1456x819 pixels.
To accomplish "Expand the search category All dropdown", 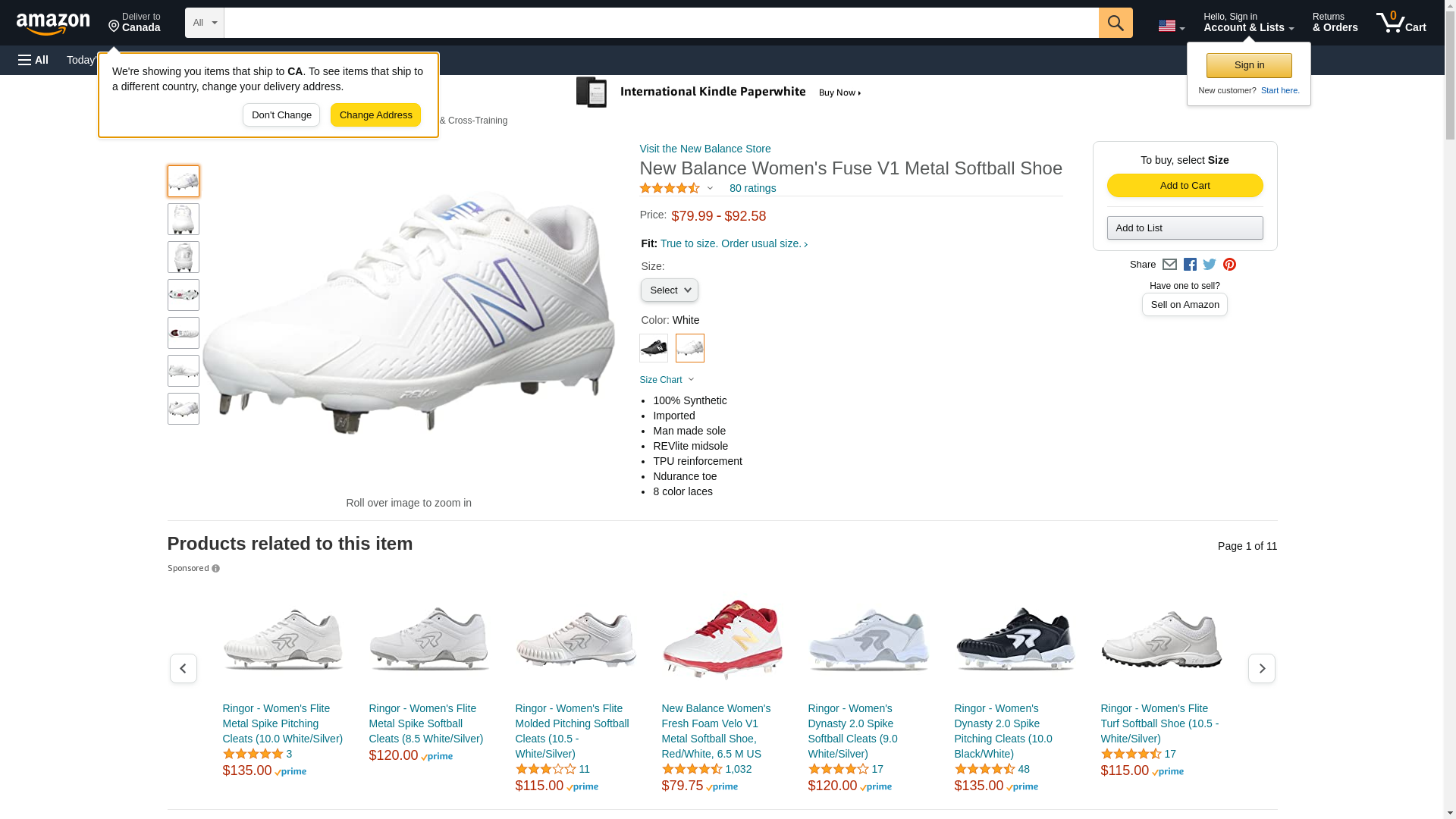I will pos(204,23).
